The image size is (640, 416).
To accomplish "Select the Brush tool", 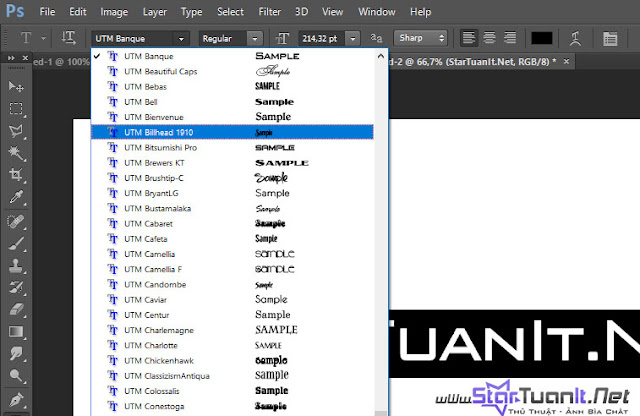I will (16, 244).
